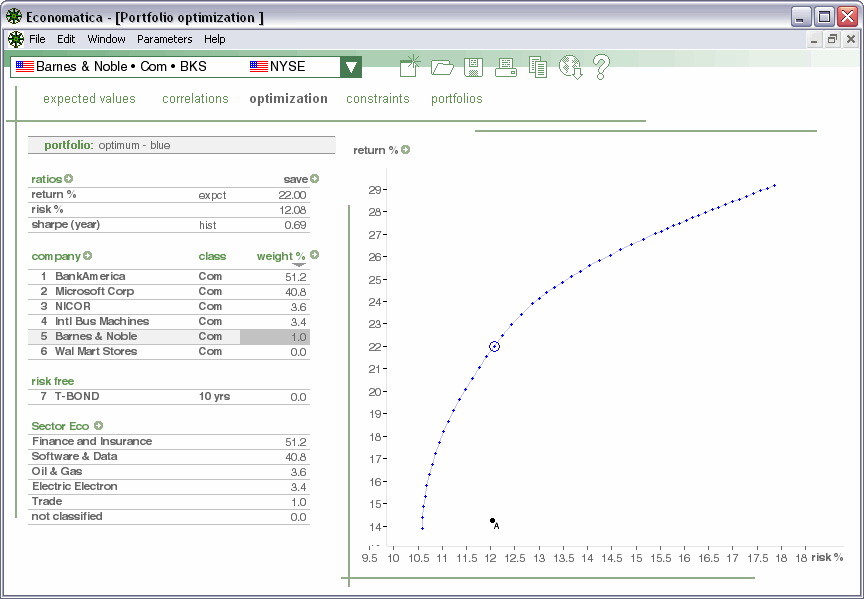
Task: Select the Barnes & Noble weight cell
Action: coord(275,337)
